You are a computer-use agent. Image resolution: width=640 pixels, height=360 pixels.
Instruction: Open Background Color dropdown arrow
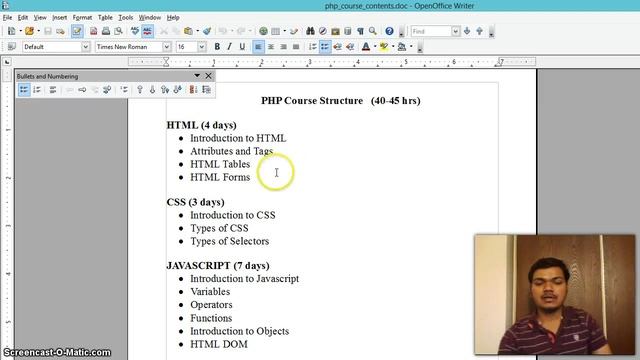point(411,47)
